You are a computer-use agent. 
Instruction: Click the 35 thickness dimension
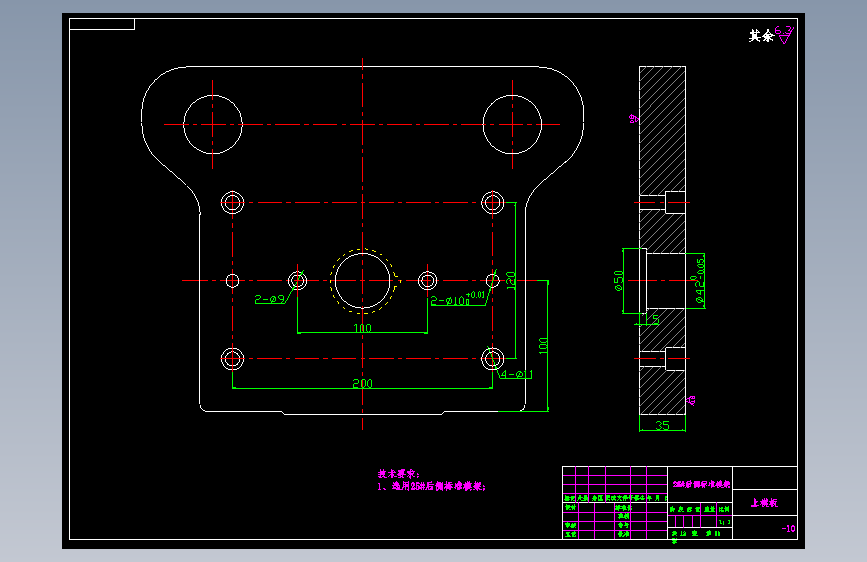(x=662, y=425)
